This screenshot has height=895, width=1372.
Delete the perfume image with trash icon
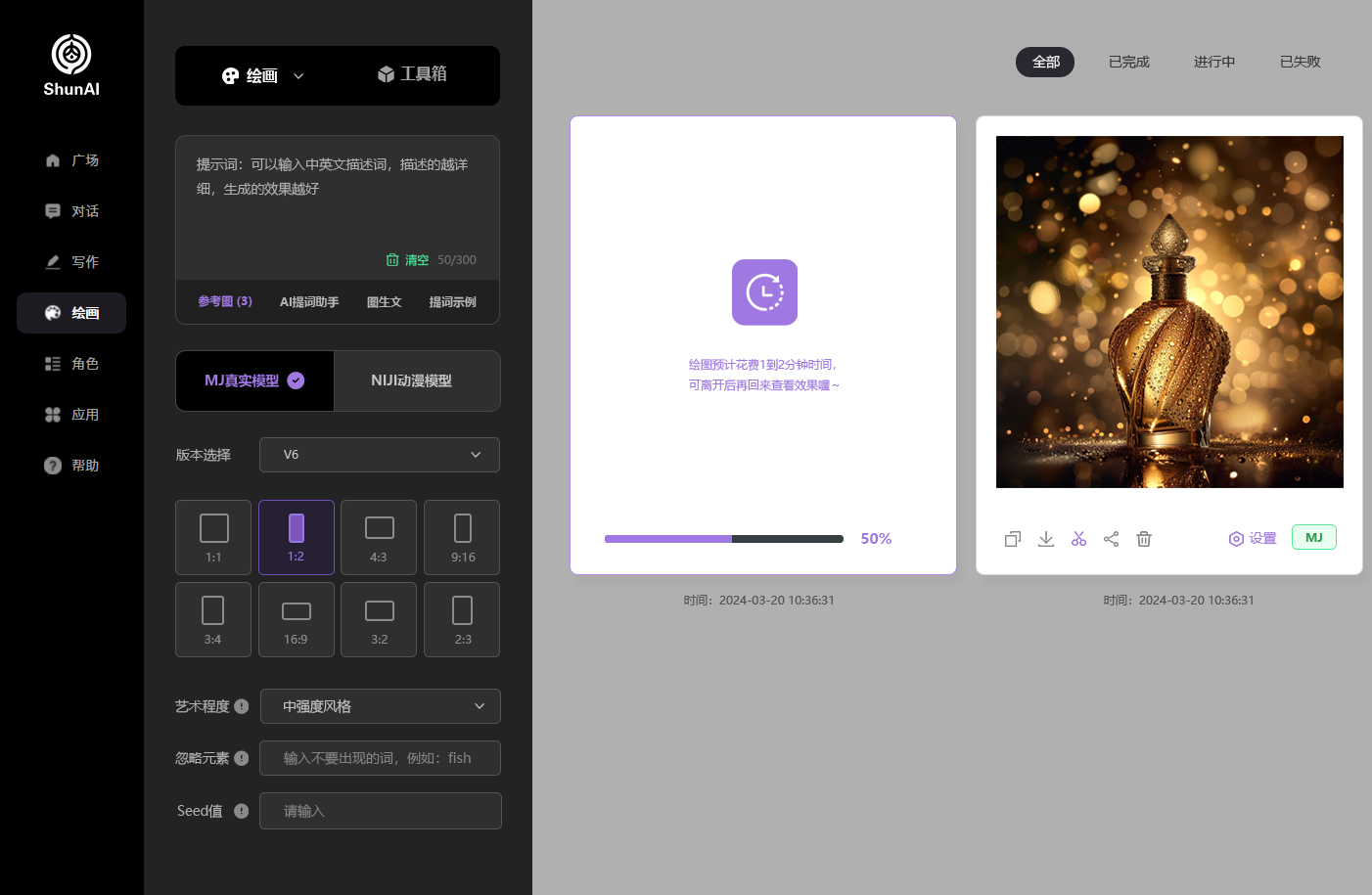[x=1144, y=539]
